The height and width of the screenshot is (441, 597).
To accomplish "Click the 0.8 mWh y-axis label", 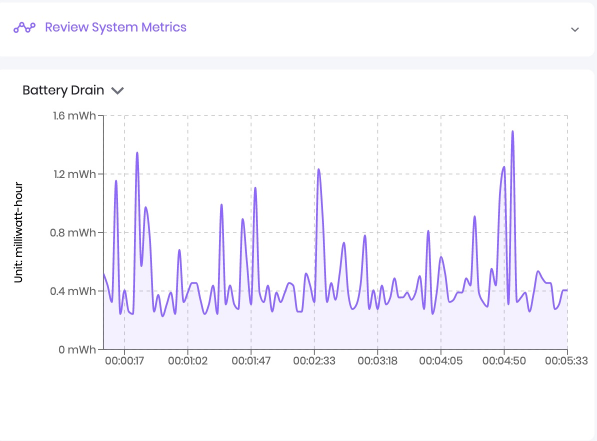I will click(73, 232).
